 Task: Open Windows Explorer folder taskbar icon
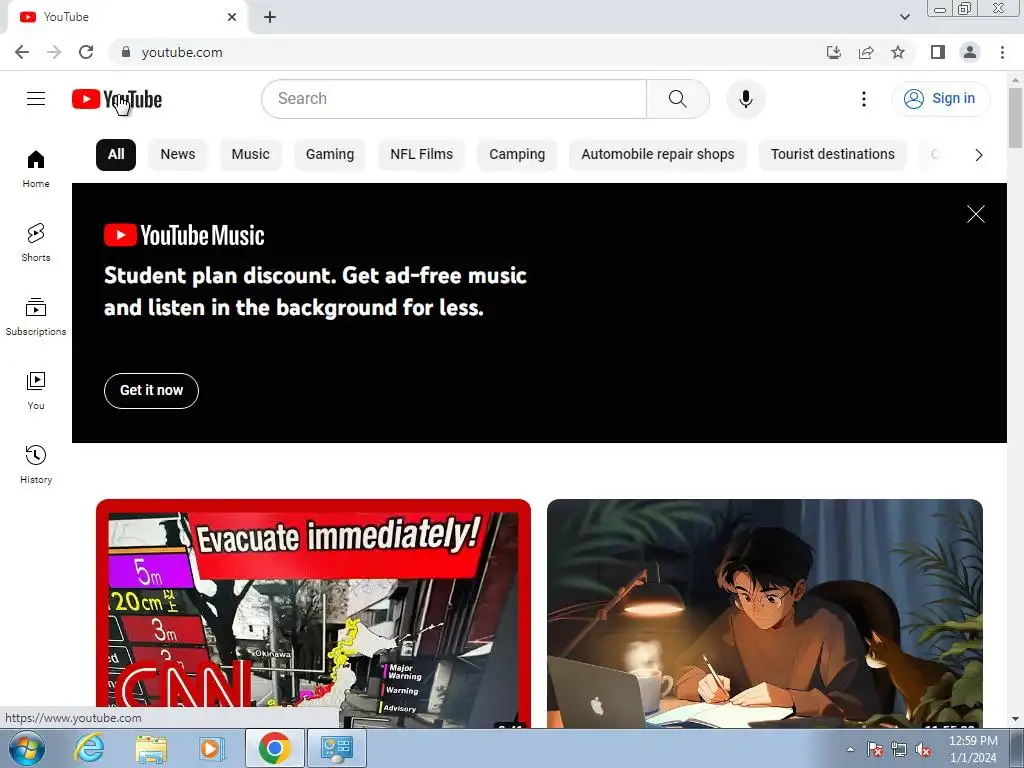tap(151, 748)
